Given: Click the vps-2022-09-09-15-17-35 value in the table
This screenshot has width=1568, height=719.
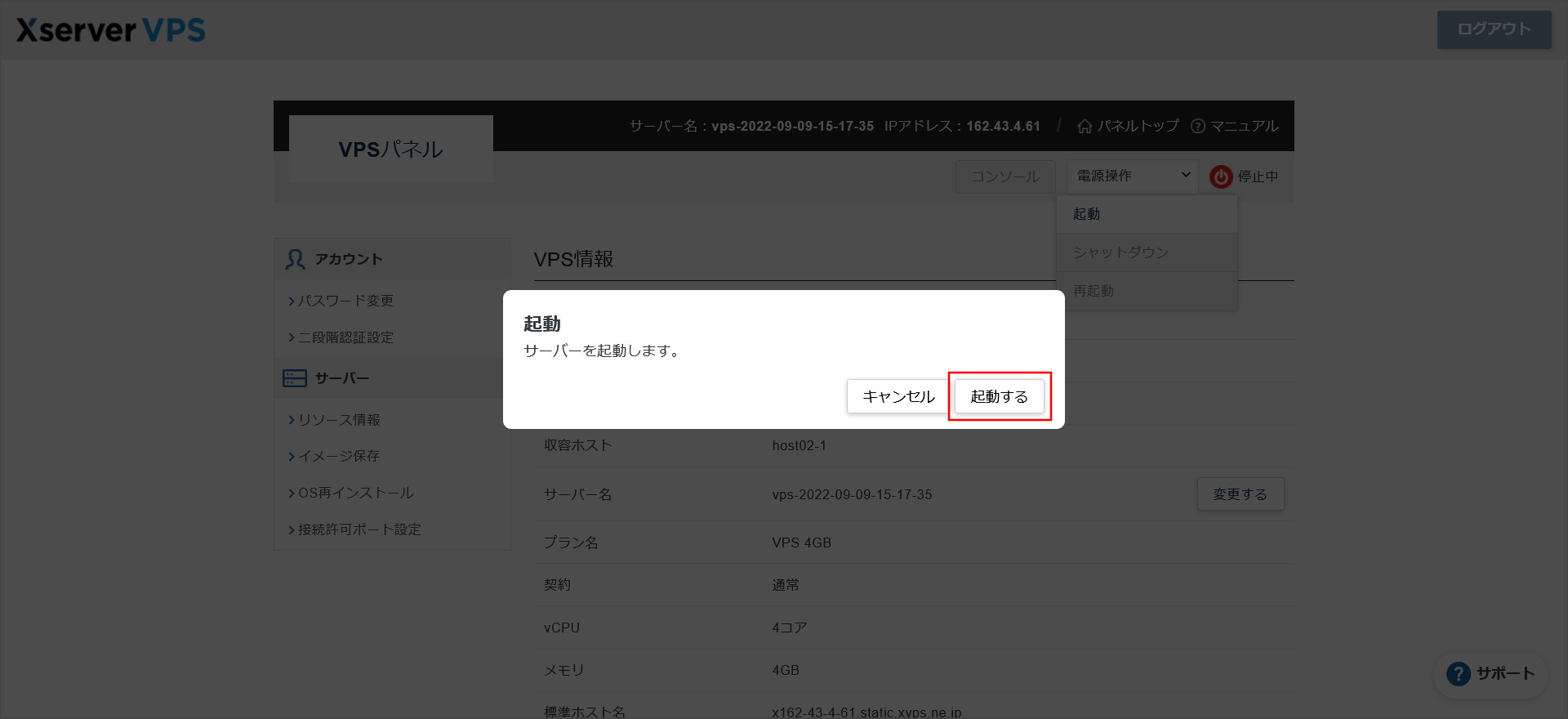Looking at the screenshot, I should tap(852, 494).
